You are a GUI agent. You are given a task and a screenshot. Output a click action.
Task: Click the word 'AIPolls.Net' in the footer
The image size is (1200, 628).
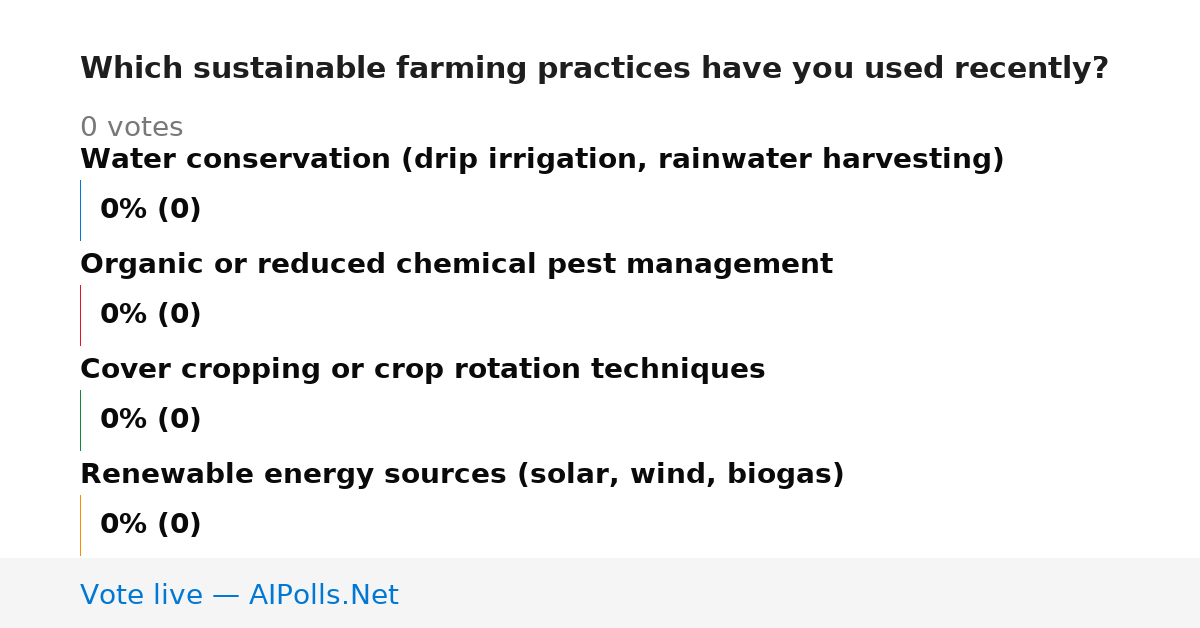(323, 596)
